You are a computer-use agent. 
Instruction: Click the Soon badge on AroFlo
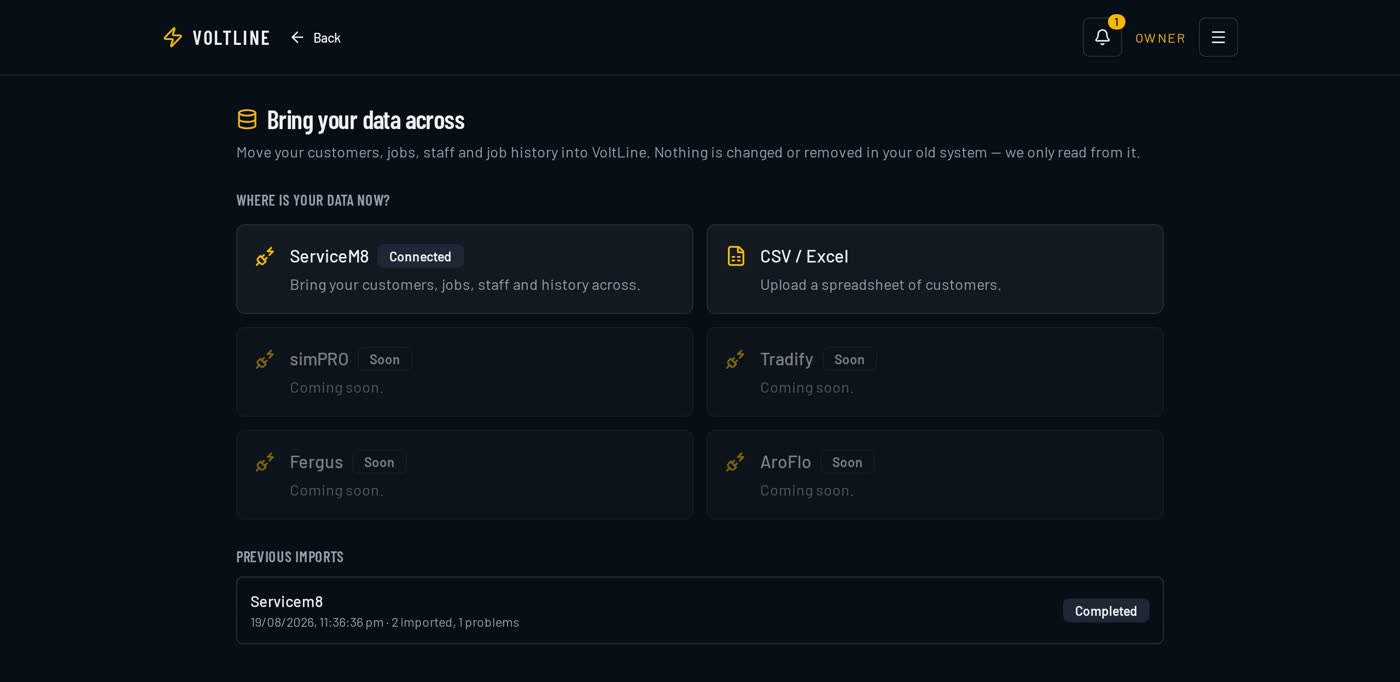click(847, 462)
